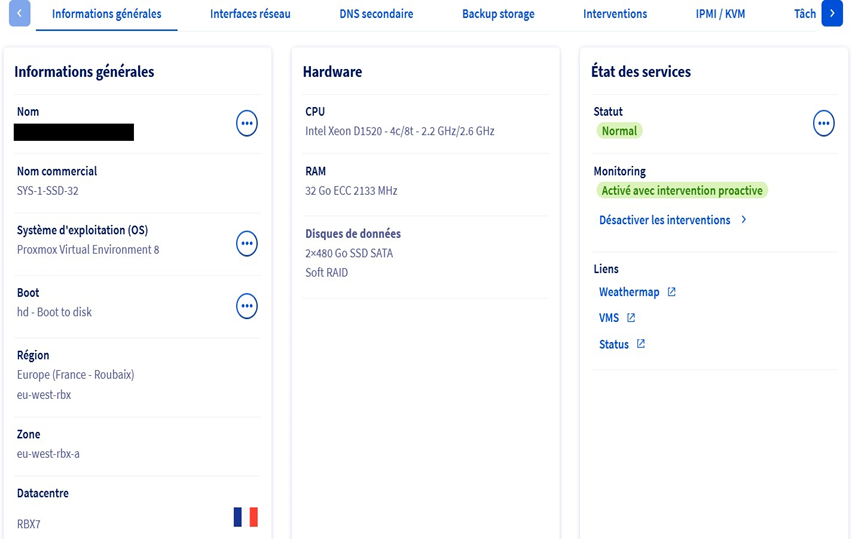
Task: Open the Système d'exploitation options menu
Action: tap(247, 243)
